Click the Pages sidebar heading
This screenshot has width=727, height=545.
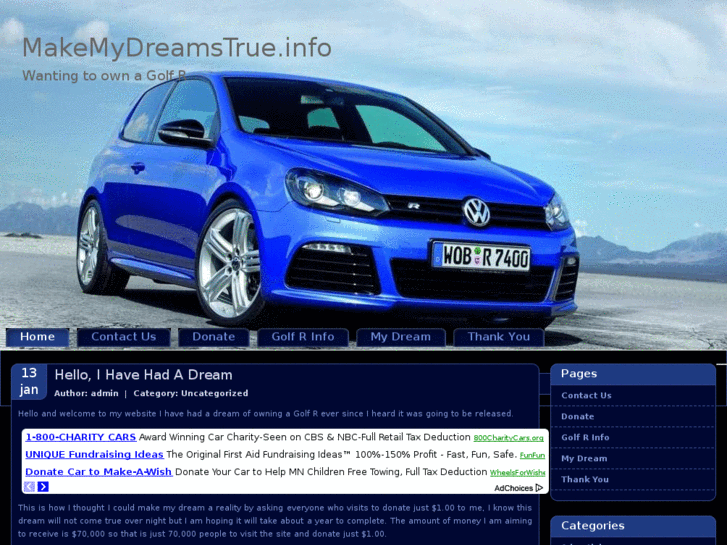tap(579, 374)
